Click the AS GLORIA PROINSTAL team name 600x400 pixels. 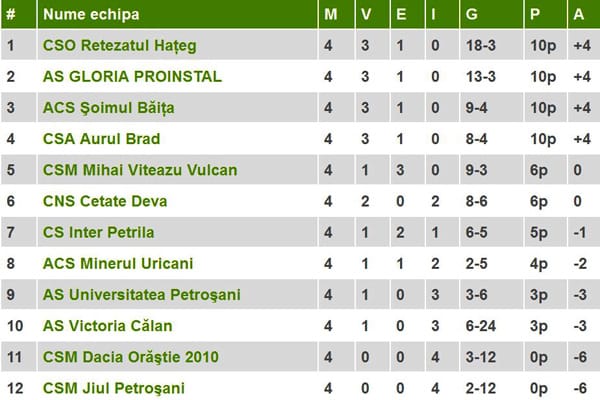pyautogui.click(x=132, y=76)
